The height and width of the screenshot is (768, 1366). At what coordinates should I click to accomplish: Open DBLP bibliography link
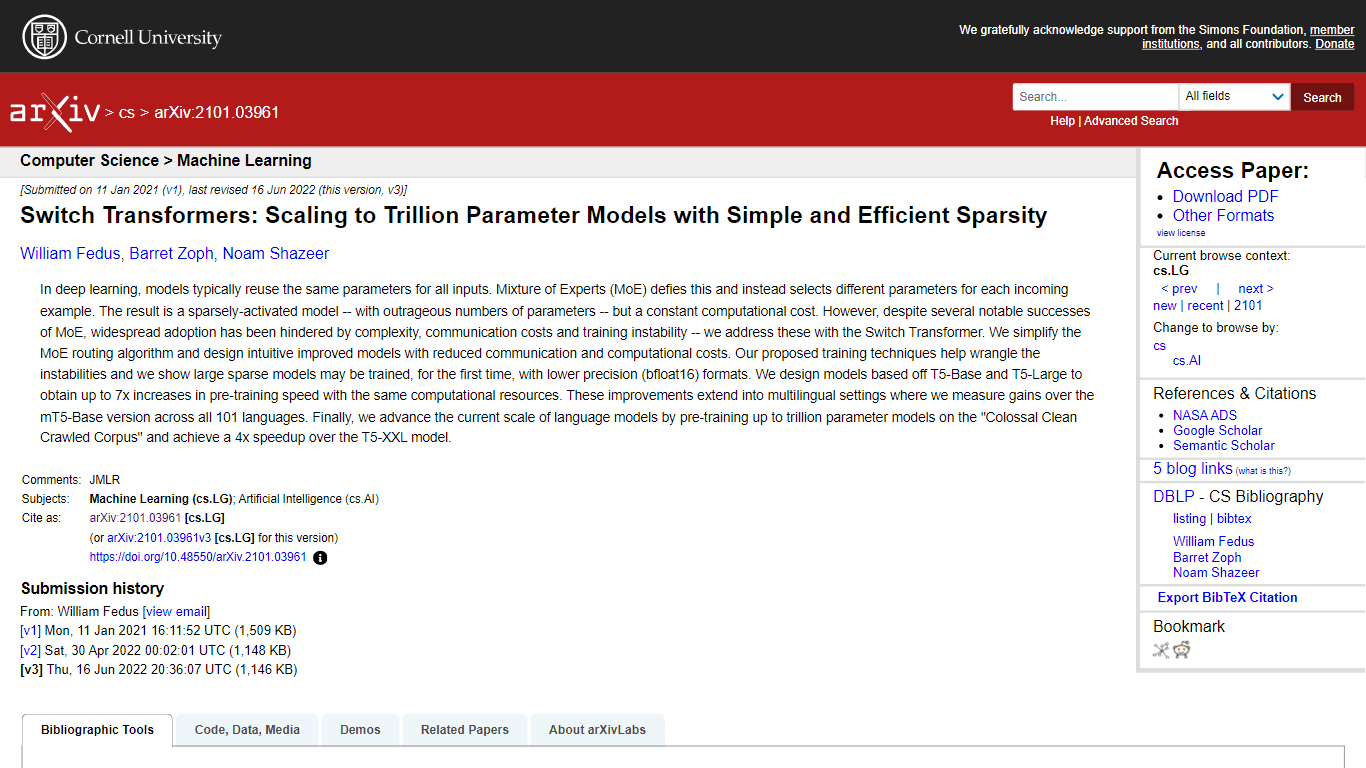point(1173,497)
